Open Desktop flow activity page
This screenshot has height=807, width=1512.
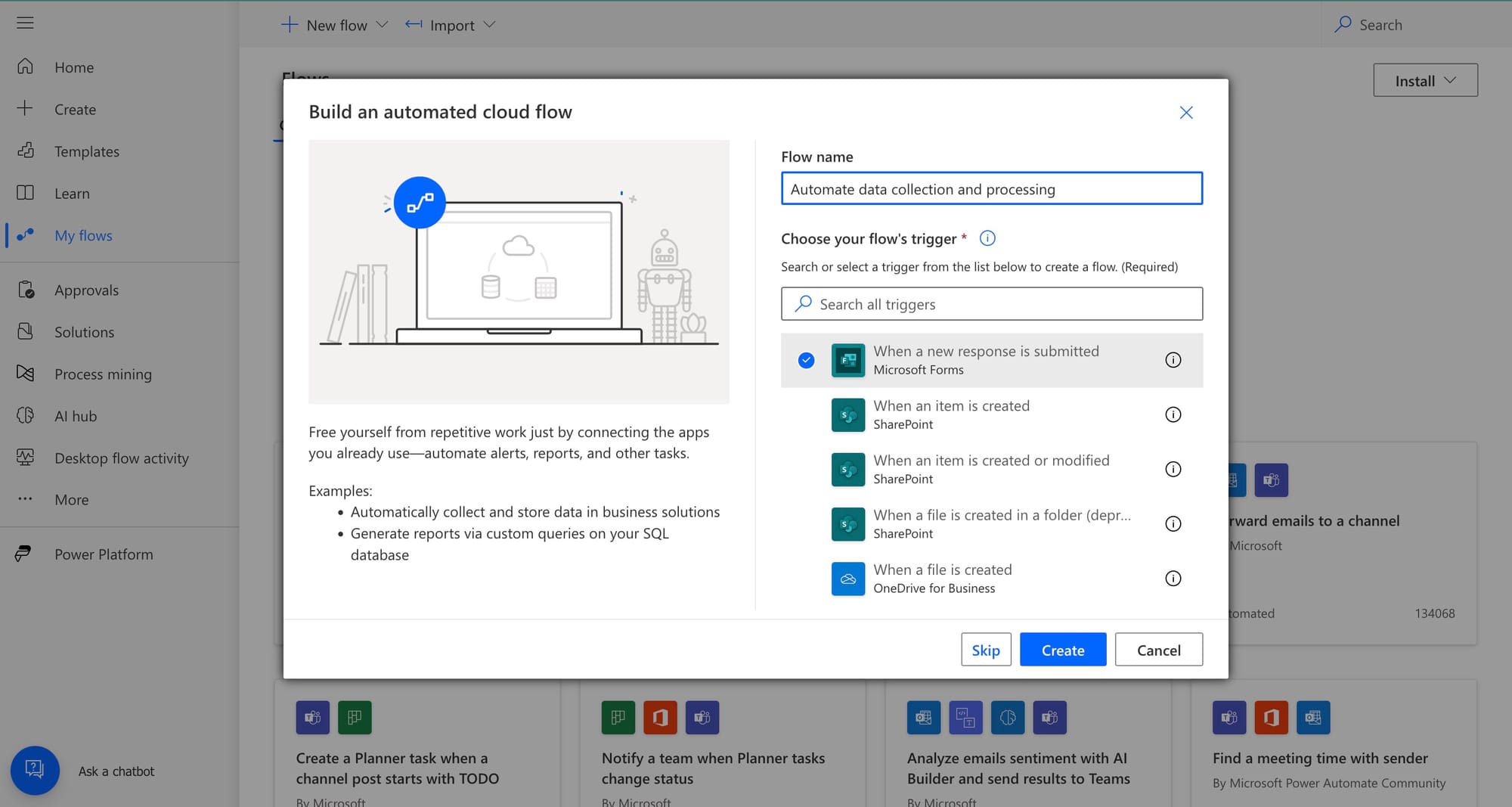[122, 458]
